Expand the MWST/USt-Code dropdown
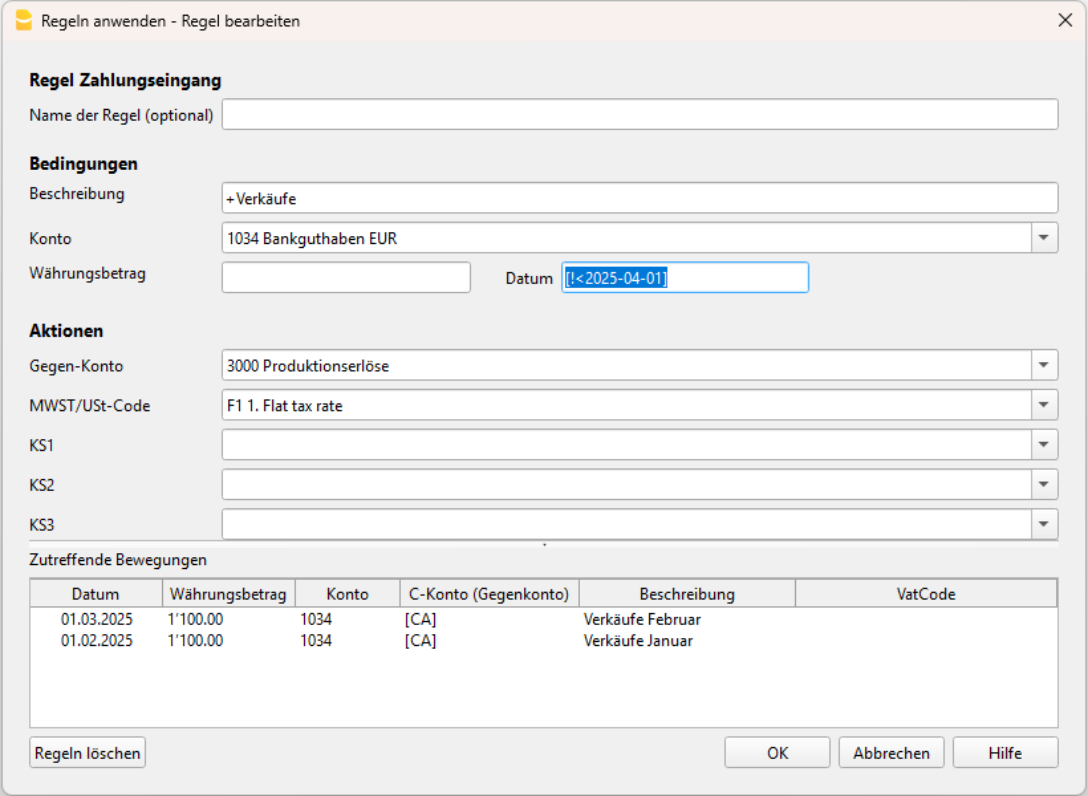Viewport: 1088px width, 796px height. tap(1044, 405)
